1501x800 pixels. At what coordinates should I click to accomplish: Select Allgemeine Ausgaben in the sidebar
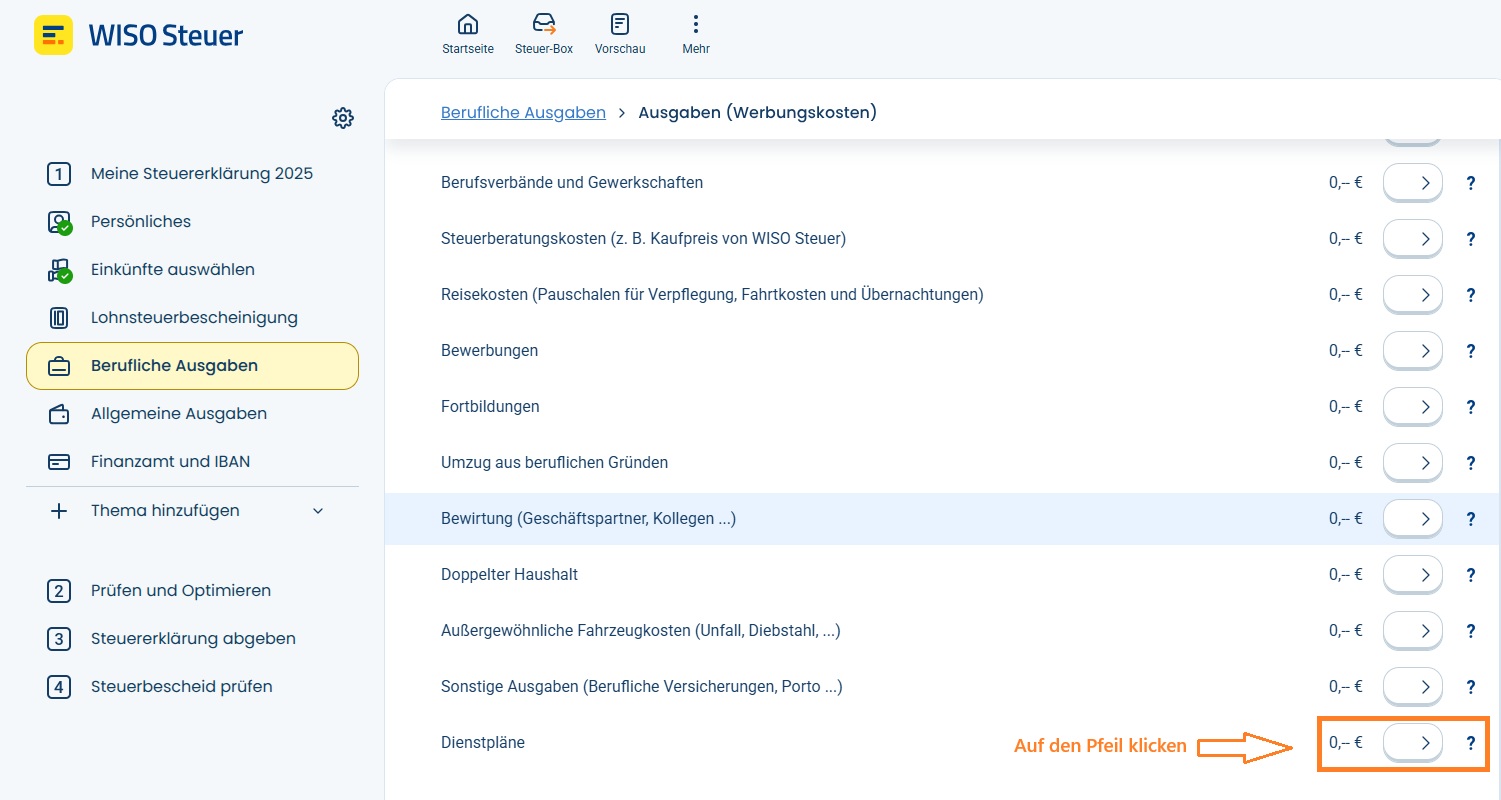pos(192,414)
